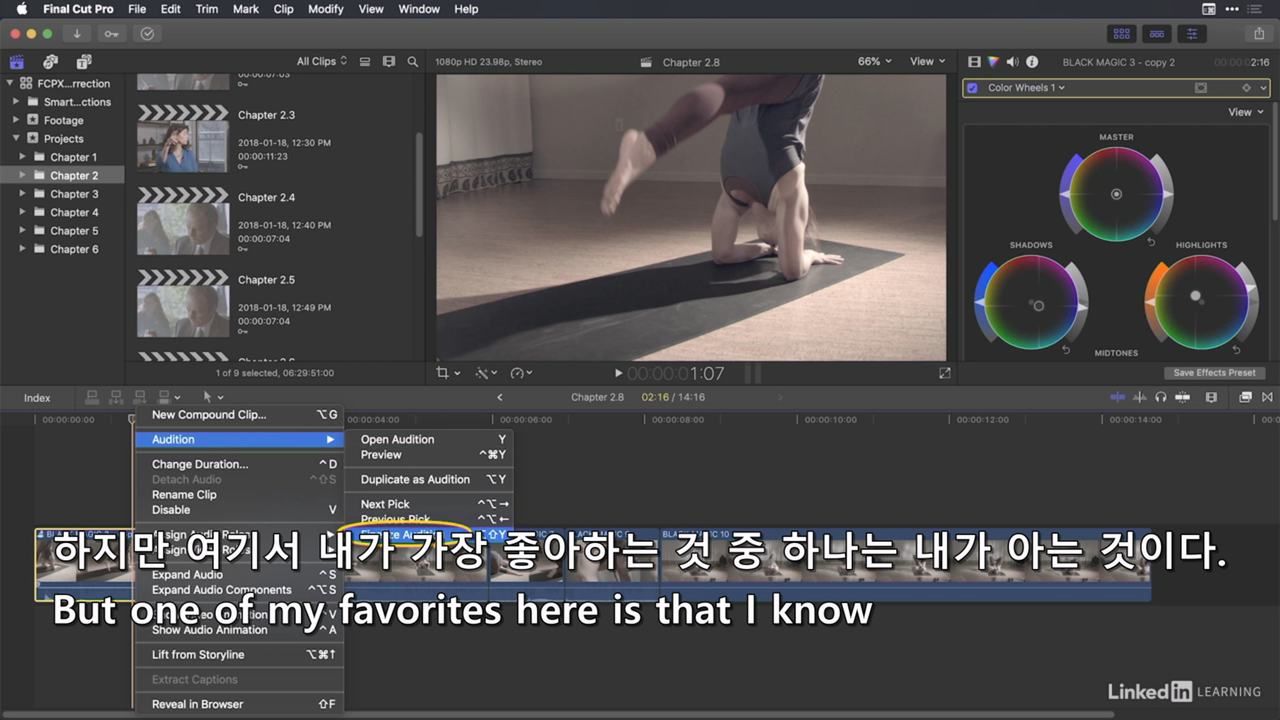The width and height of the screenshot is (1280, 720).
Task: Select the Footage event
Action: tap(63, 120)
